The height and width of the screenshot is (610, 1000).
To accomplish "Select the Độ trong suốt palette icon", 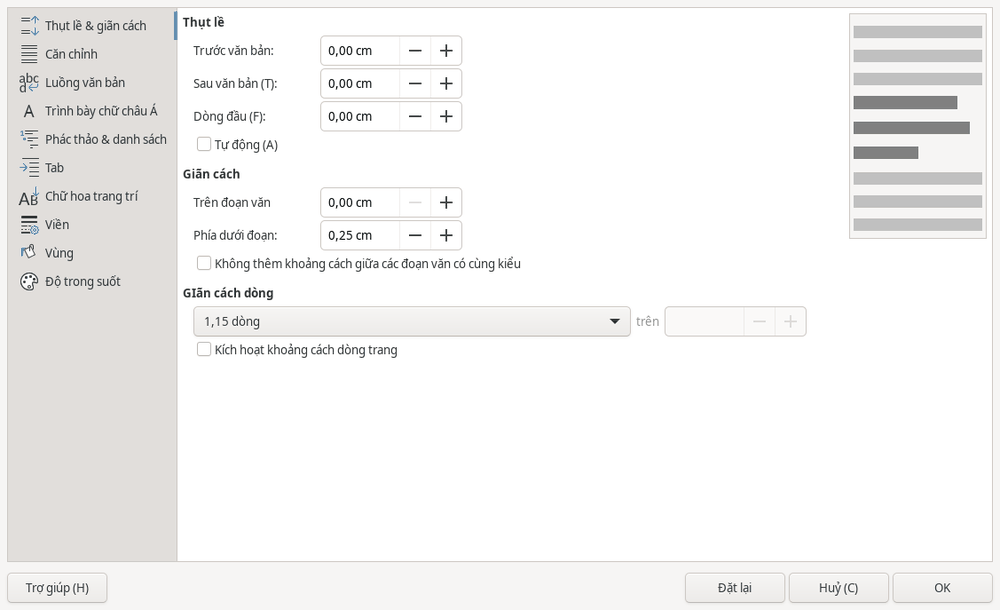I will [x=29, y=281].
